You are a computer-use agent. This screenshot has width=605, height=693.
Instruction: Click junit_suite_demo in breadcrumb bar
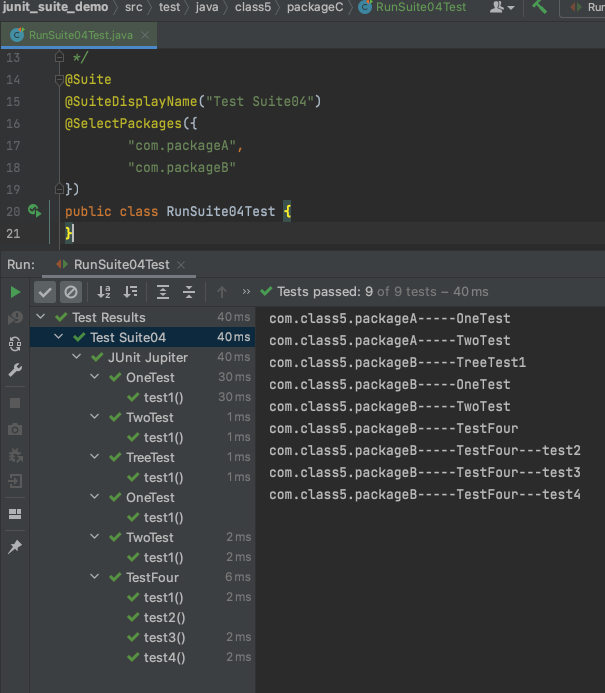point(55,7)
